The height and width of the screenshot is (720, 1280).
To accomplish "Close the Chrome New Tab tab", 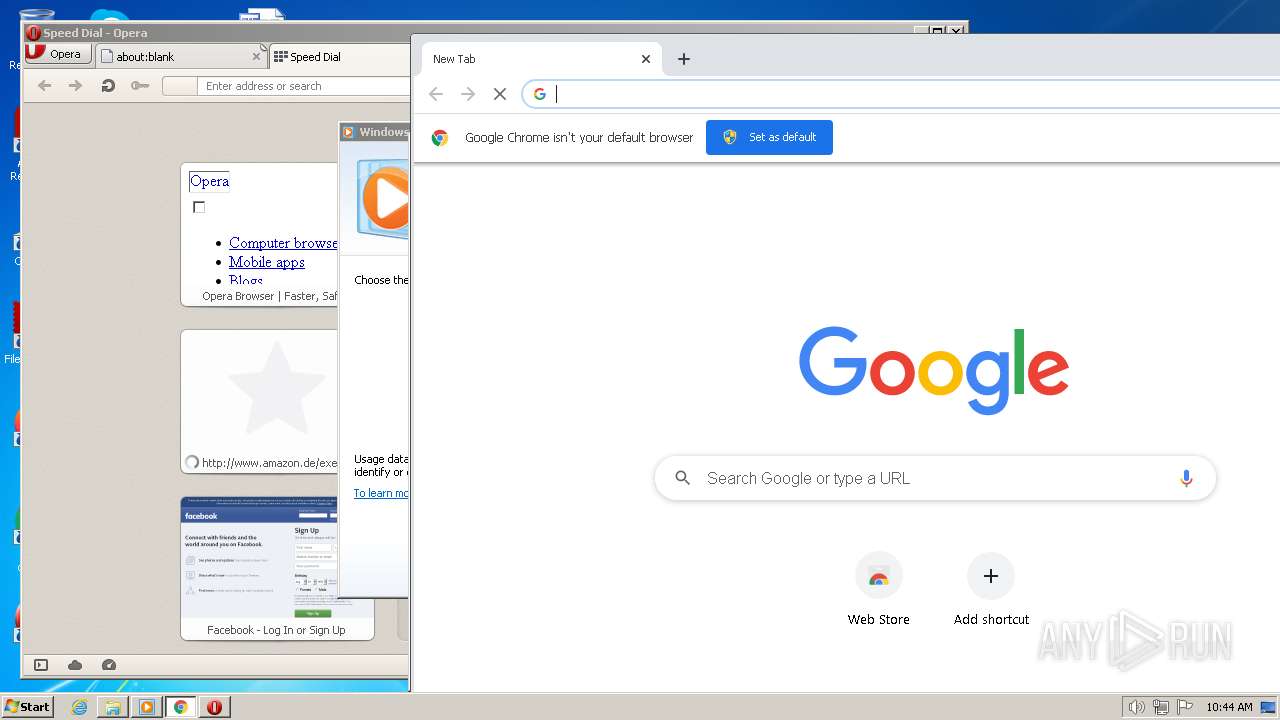I will pyautogui.click(x=646, y=59).
